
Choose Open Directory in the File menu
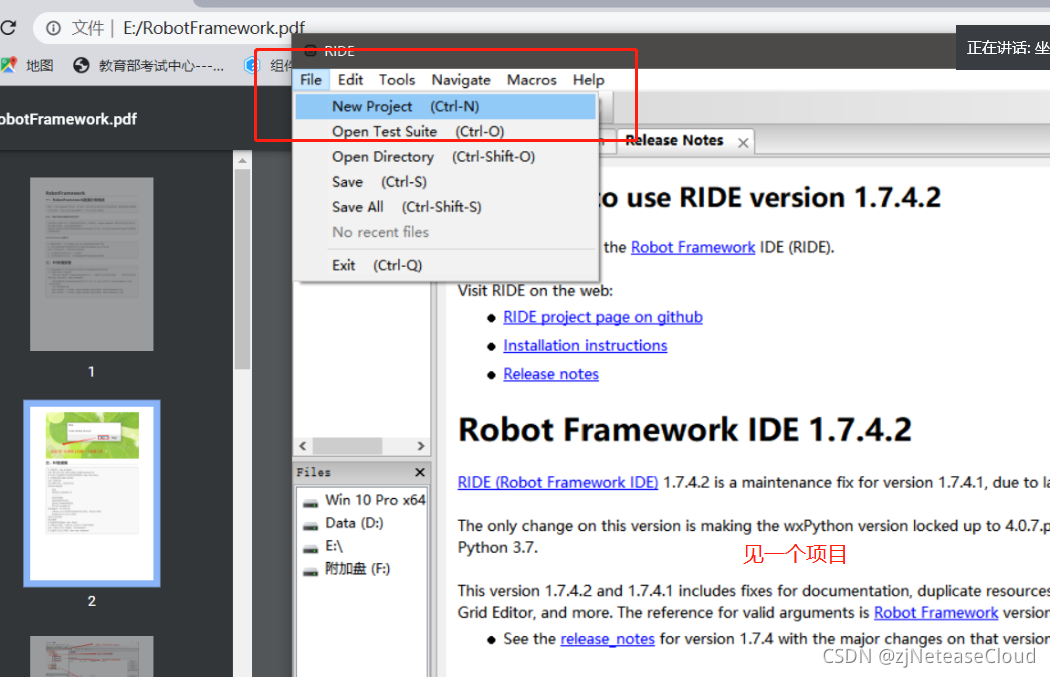[383, 156]
